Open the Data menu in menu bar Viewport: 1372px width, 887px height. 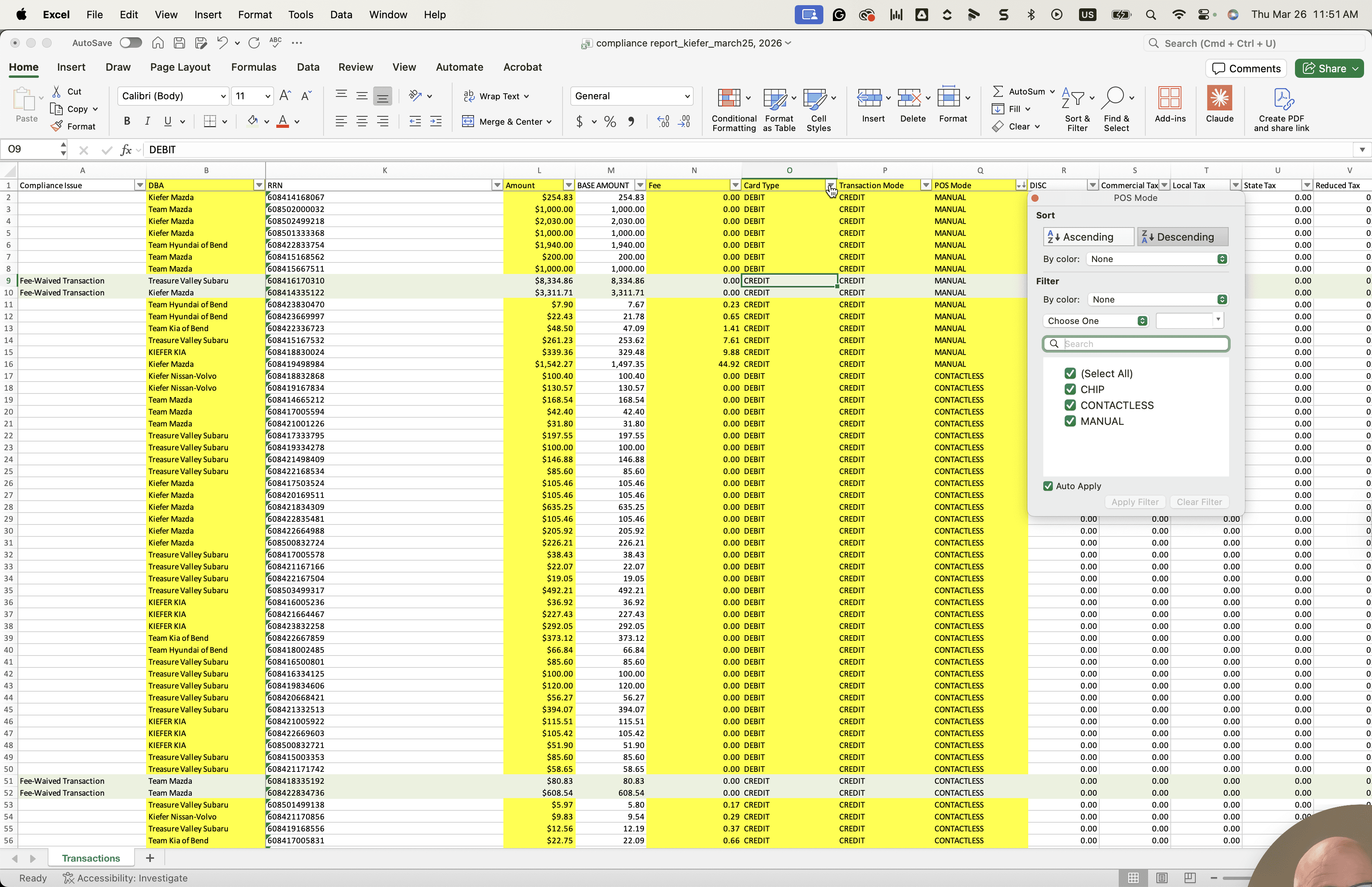(x=341, y=14)
